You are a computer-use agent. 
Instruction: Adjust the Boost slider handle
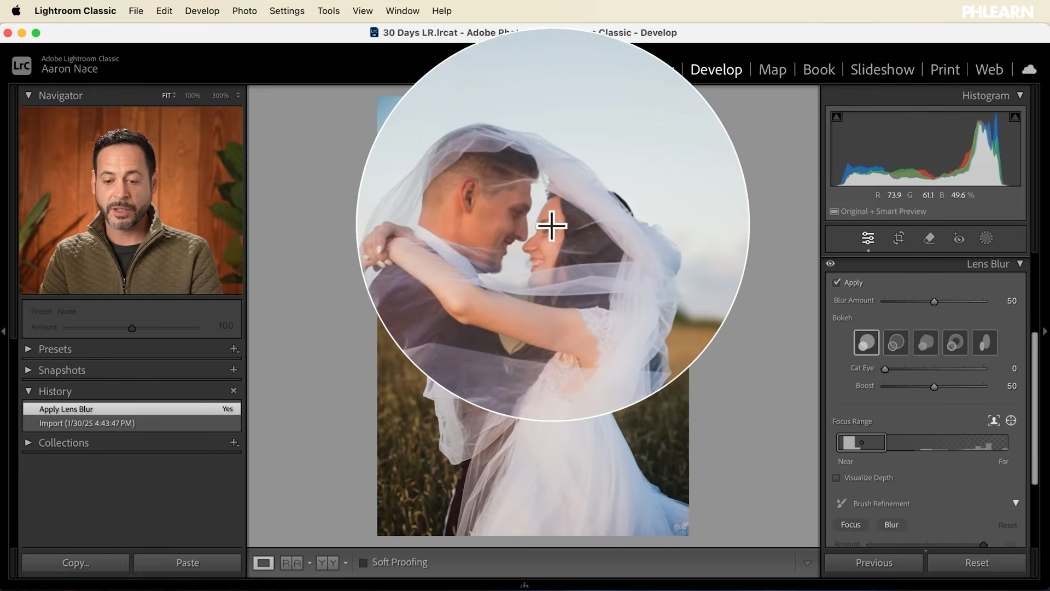pos(934,387)
